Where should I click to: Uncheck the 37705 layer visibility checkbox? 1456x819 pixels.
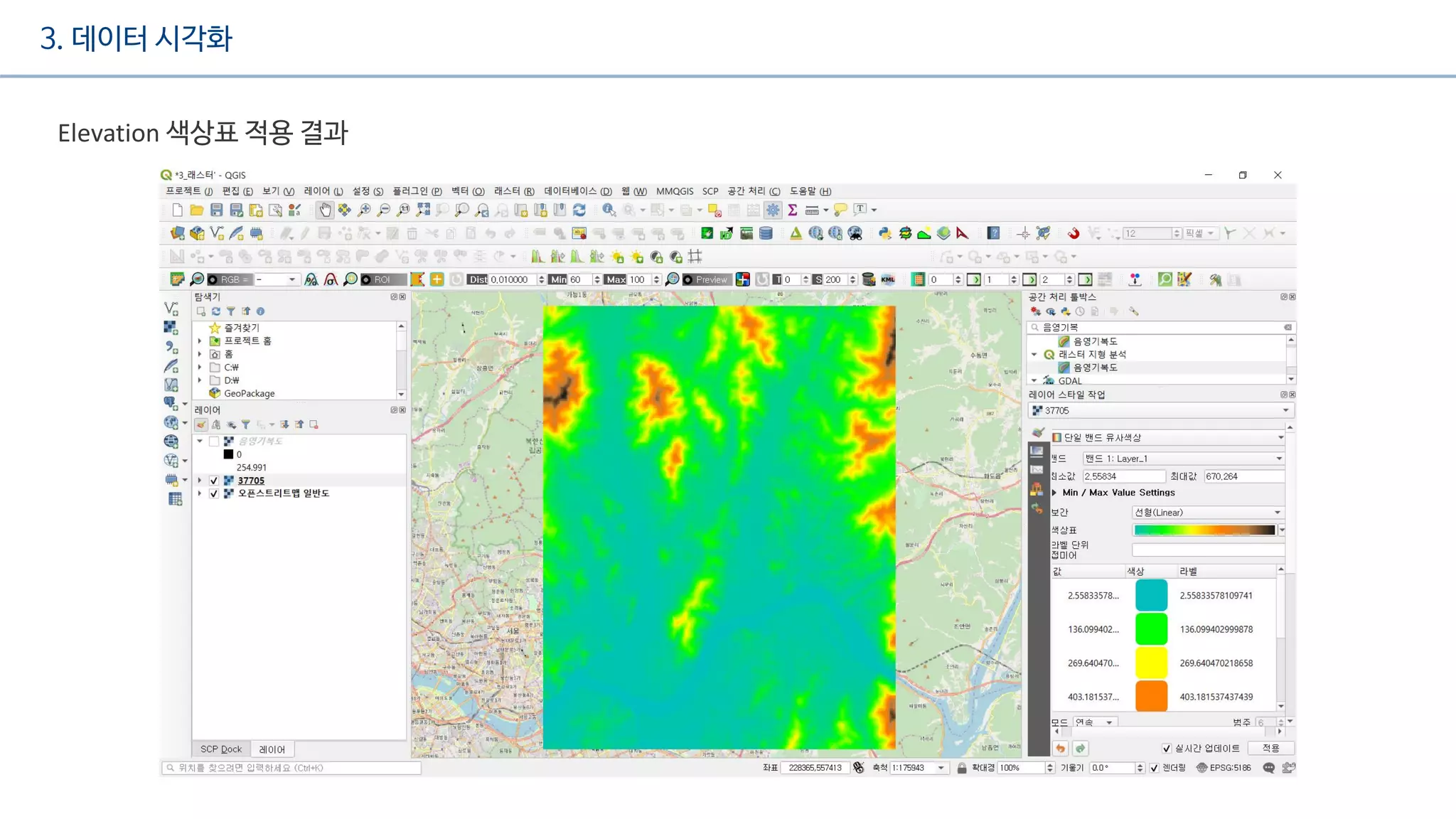[214, 481]
